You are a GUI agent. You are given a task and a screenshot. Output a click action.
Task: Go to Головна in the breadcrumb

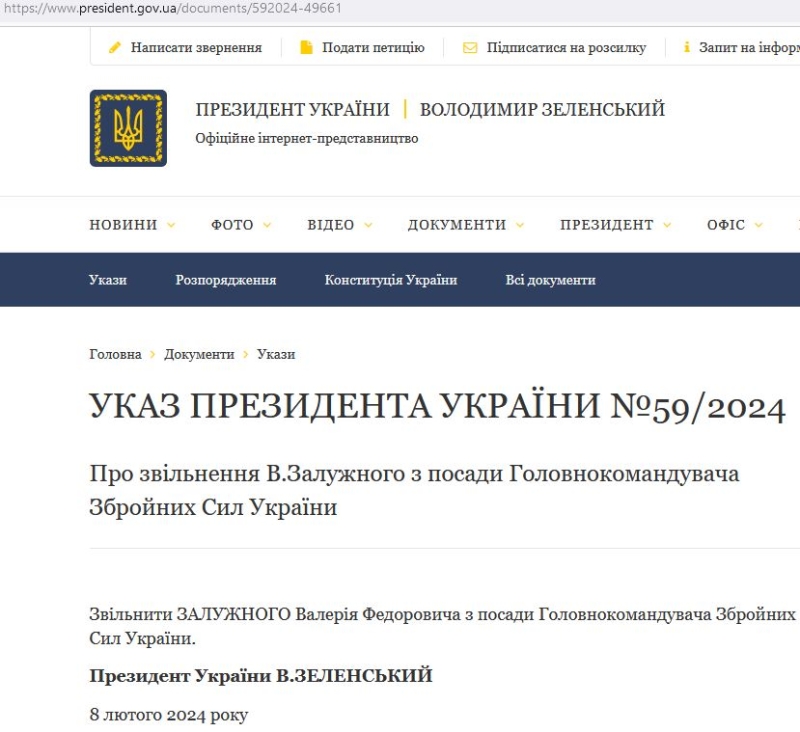(x=115, y=354)
